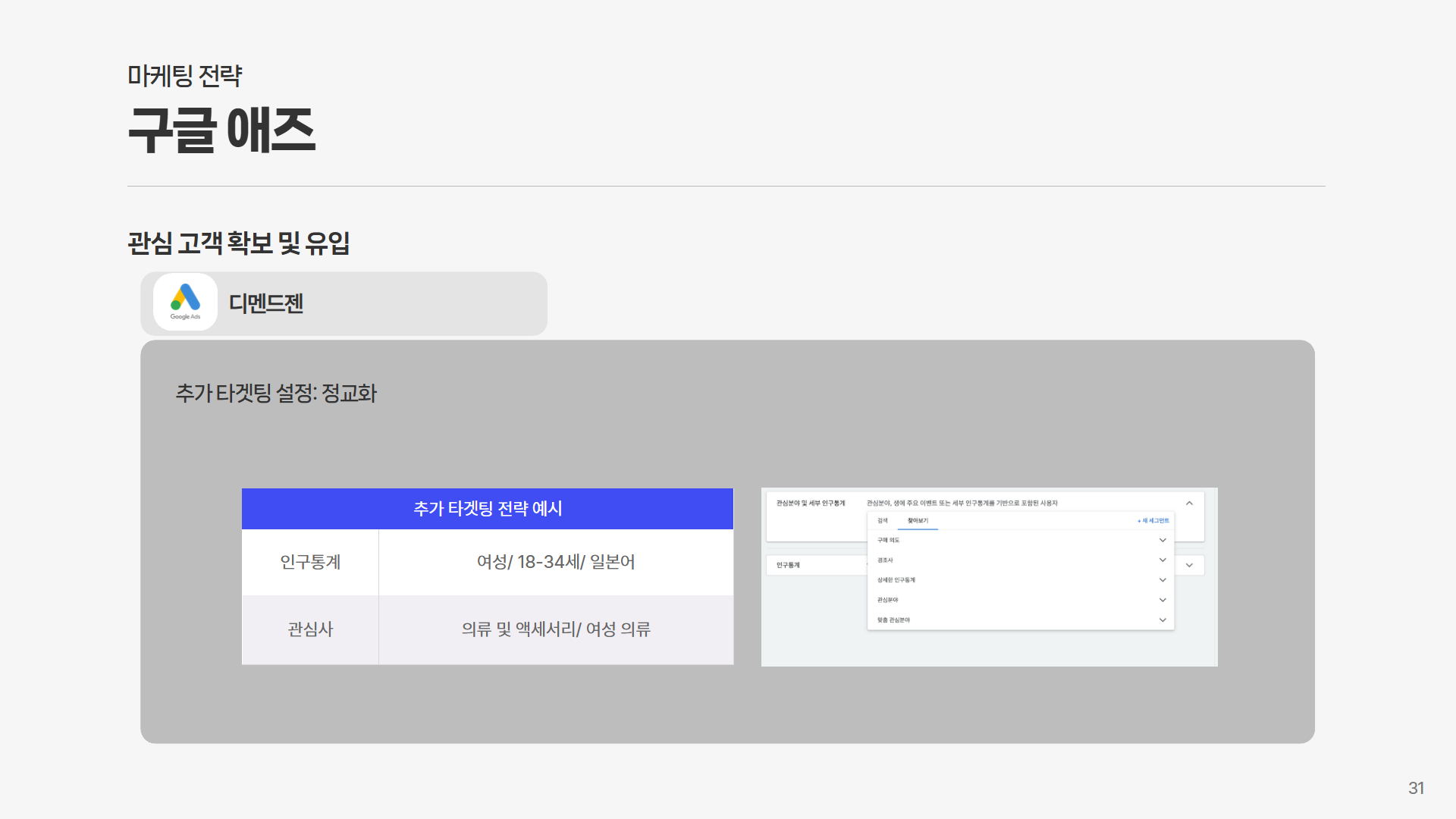
Task: Switch to the 검색 tab
Action: pyautogui.click(x=882, y=521)
